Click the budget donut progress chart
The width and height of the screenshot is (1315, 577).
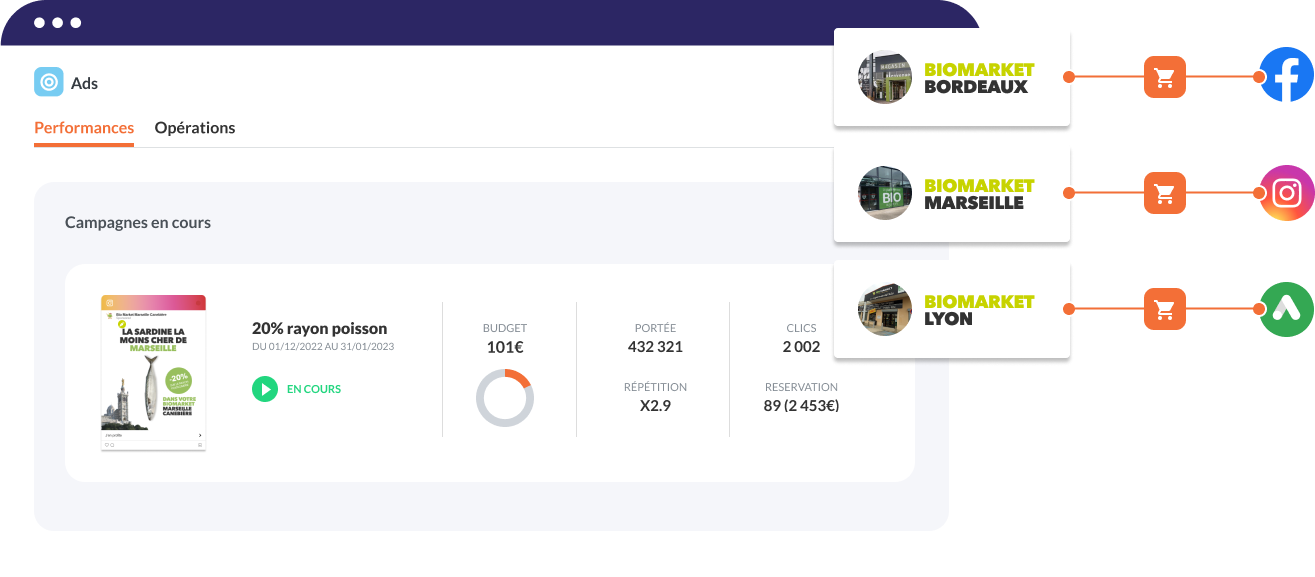coord(505,398)
